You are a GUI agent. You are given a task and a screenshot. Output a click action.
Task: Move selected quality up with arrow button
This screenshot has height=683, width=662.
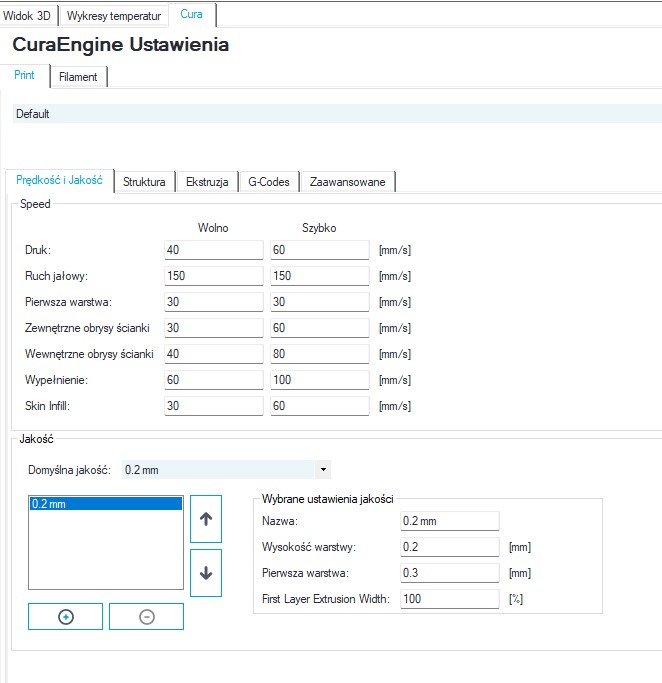click(x=206, y=518)
